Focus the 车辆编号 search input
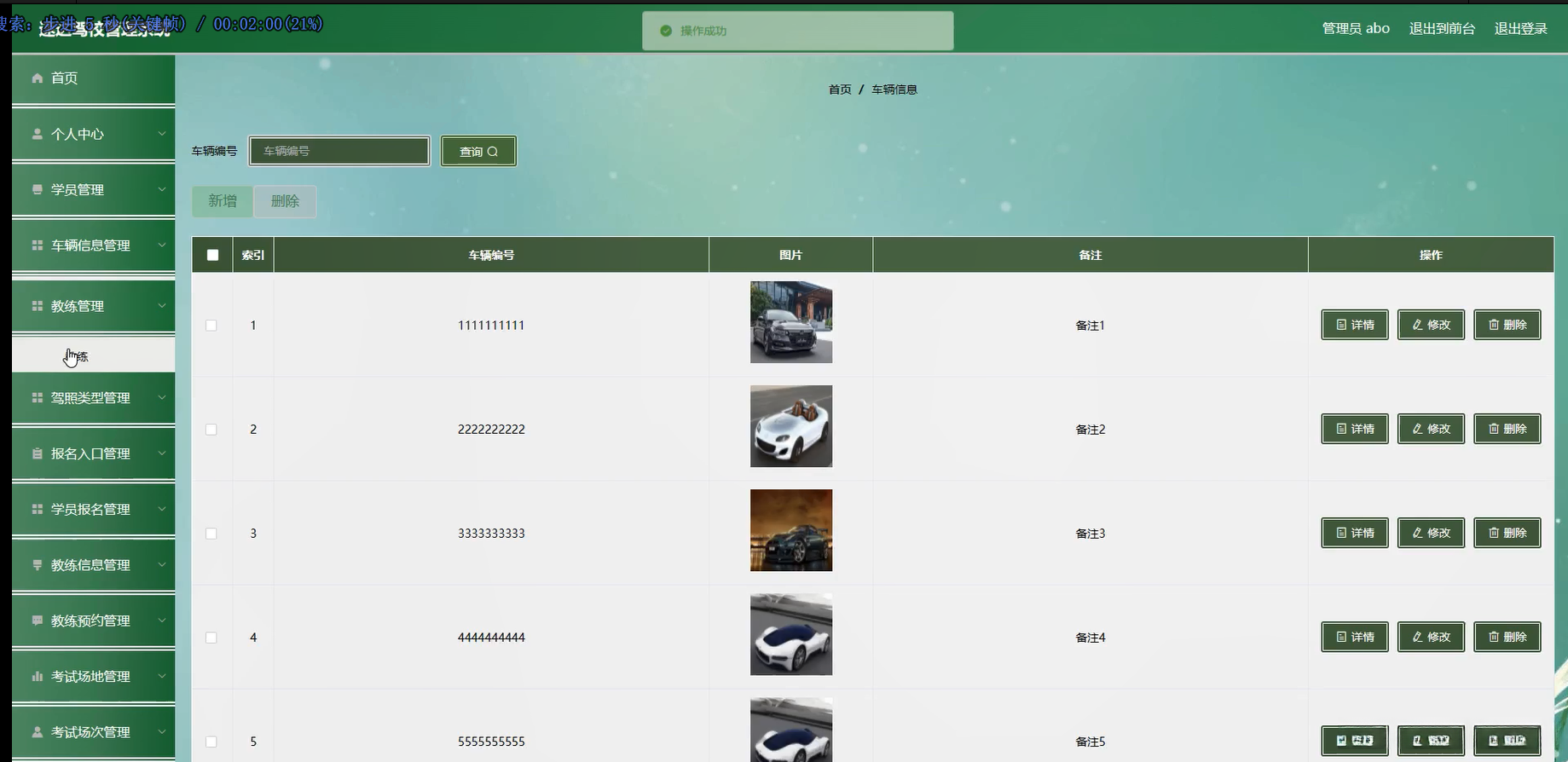Screen dimensions: 1568x762 (x=339, y=151)
